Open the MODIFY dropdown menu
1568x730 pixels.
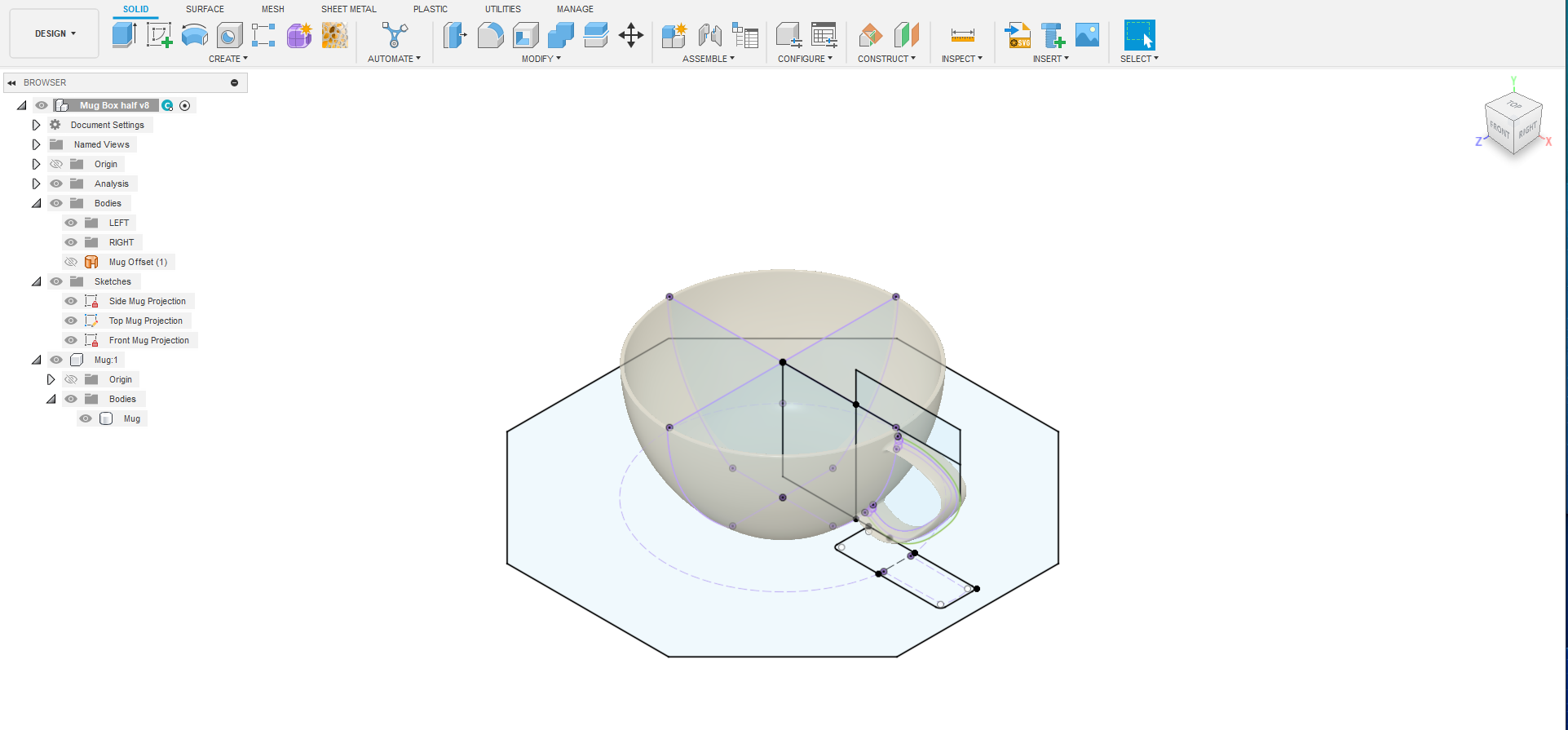pyautogui.click(x=541, y=59)
